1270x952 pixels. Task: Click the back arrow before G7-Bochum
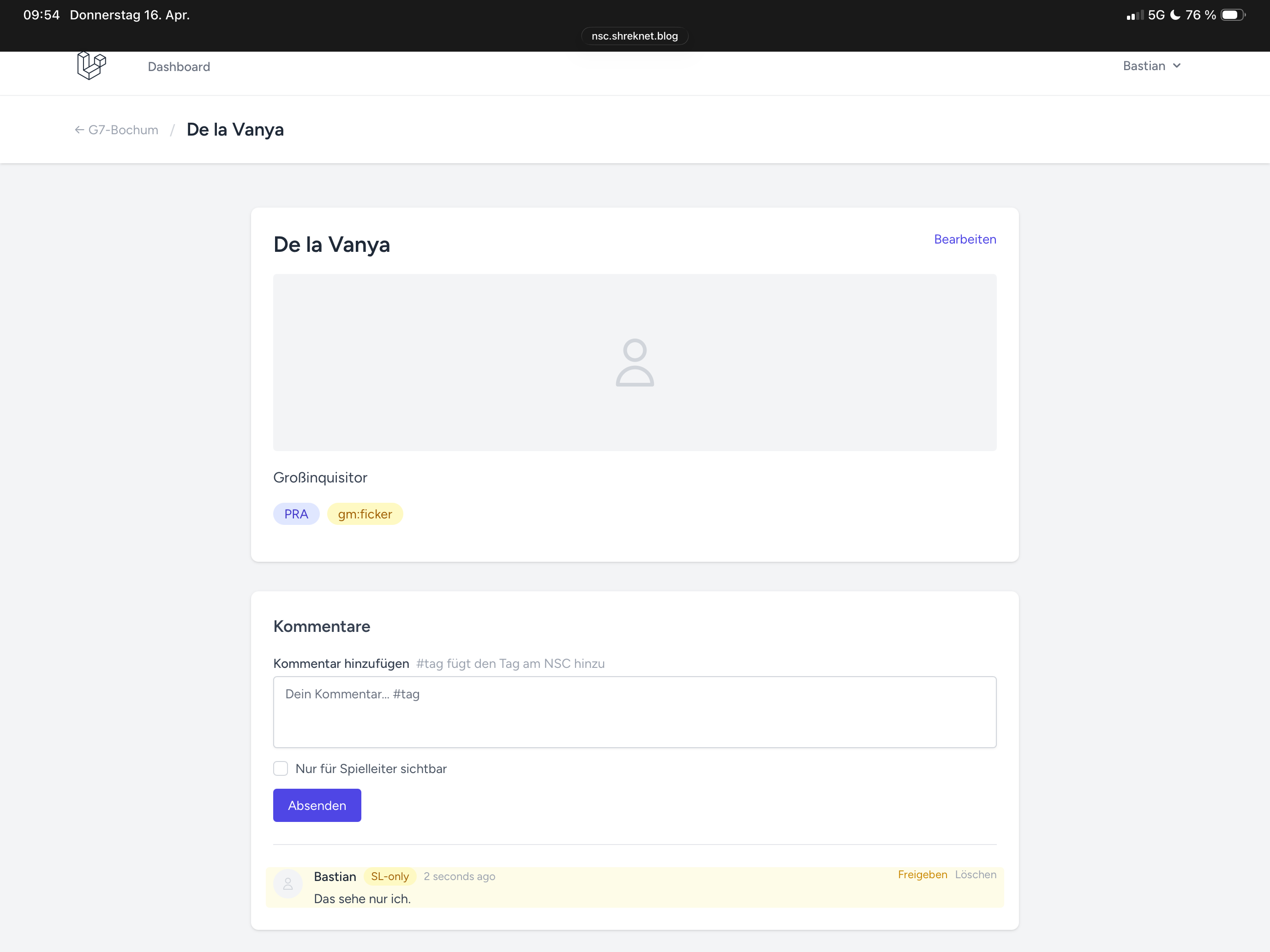pos(79,130)
